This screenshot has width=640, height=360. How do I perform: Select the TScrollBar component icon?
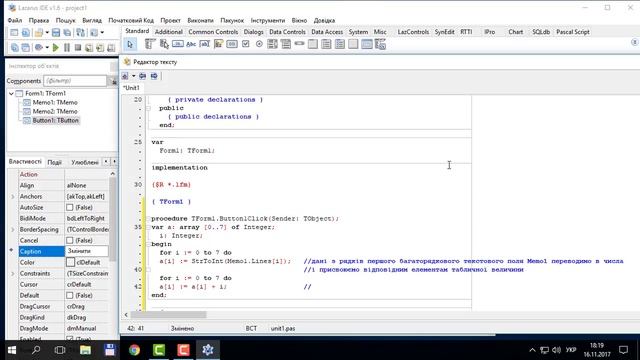(299, 44)
